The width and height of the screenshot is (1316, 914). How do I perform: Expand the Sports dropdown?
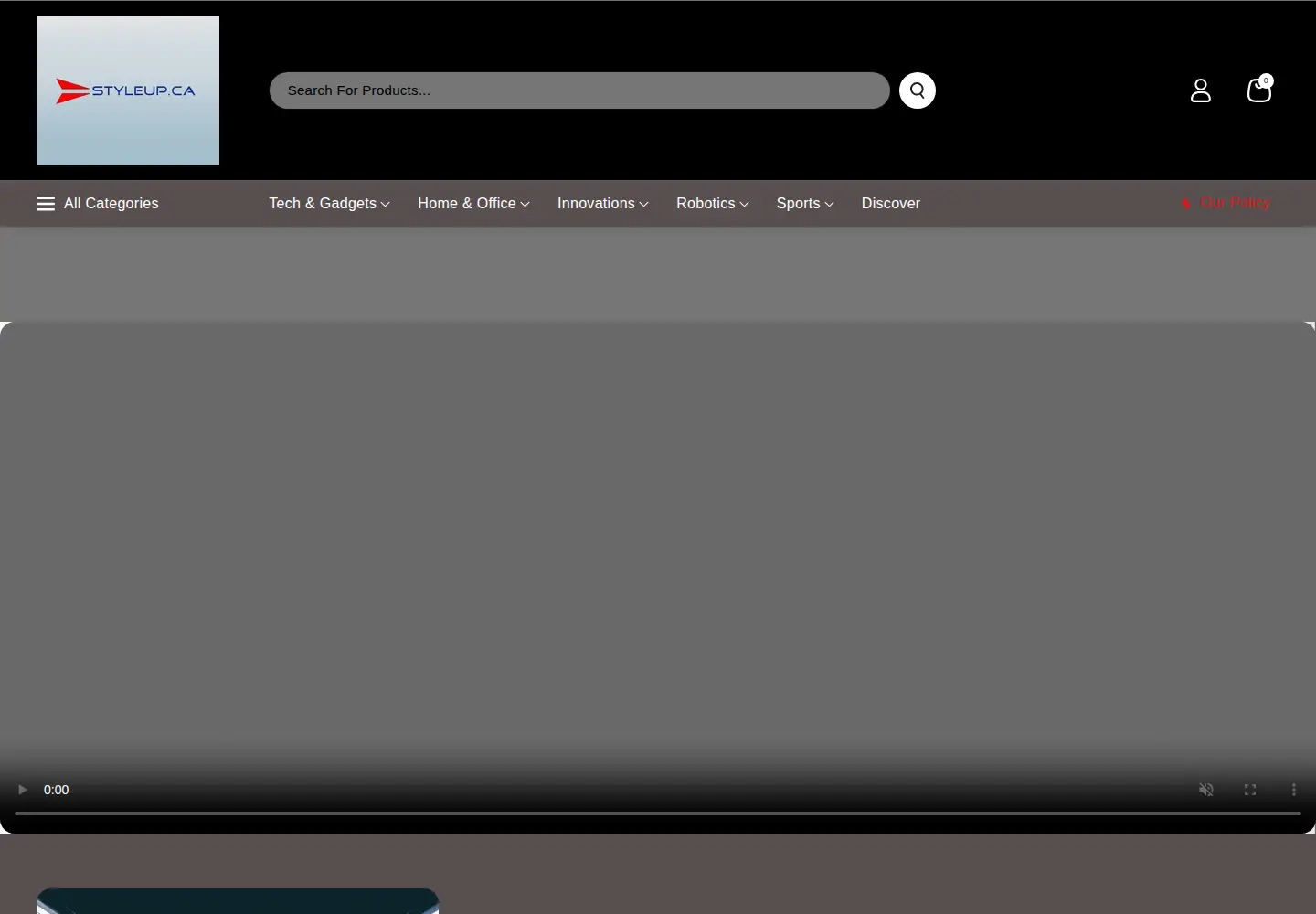pos(805,204)
